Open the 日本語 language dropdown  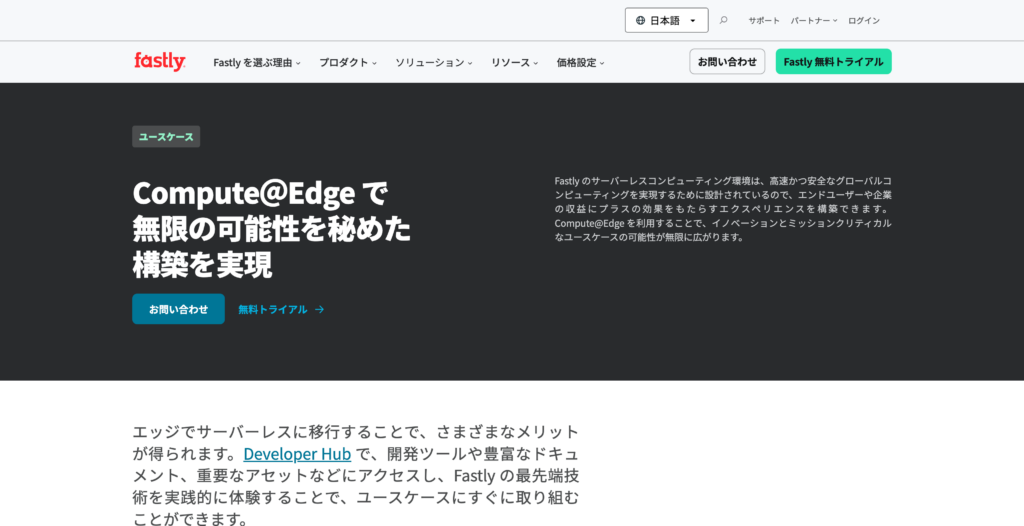click(x=666, y=20)
